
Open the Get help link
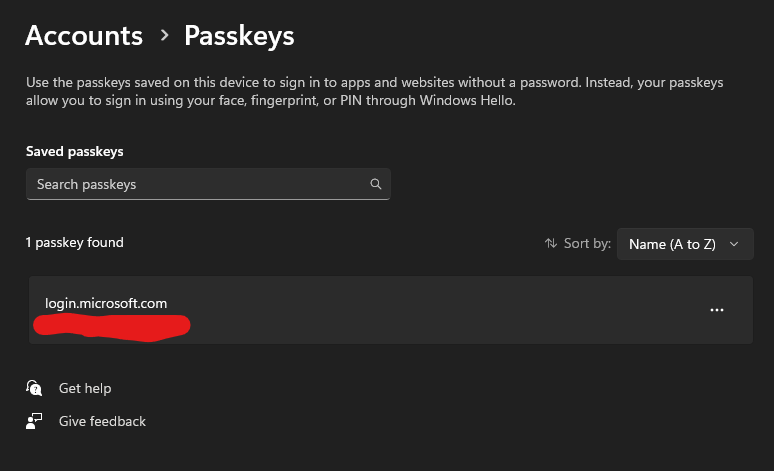85,388
